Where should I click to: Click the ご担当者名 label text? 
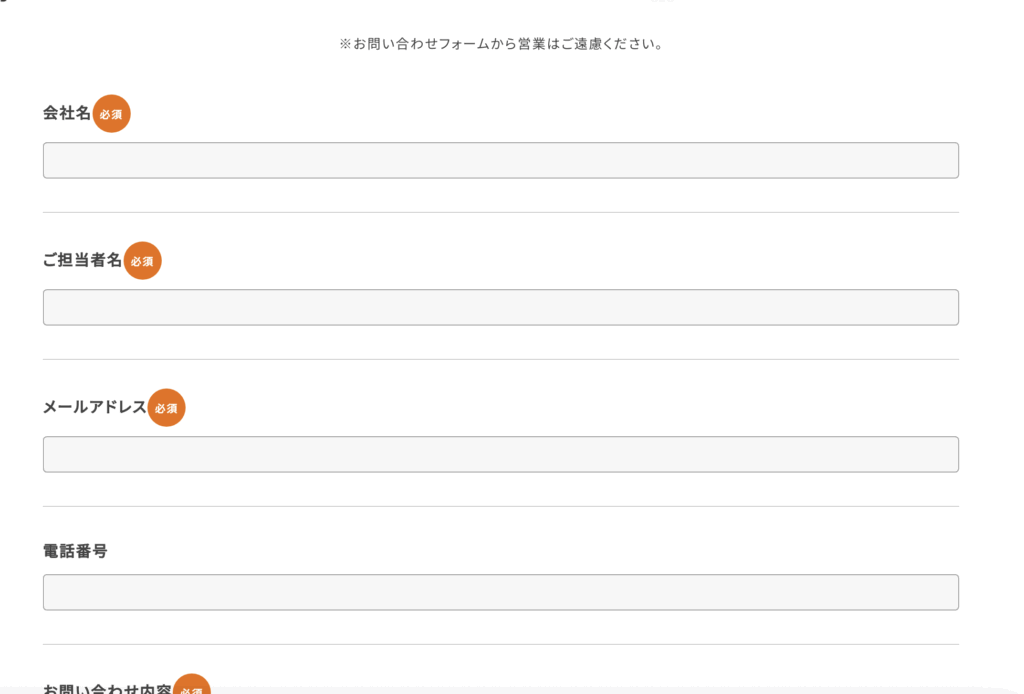click(82, 261)
